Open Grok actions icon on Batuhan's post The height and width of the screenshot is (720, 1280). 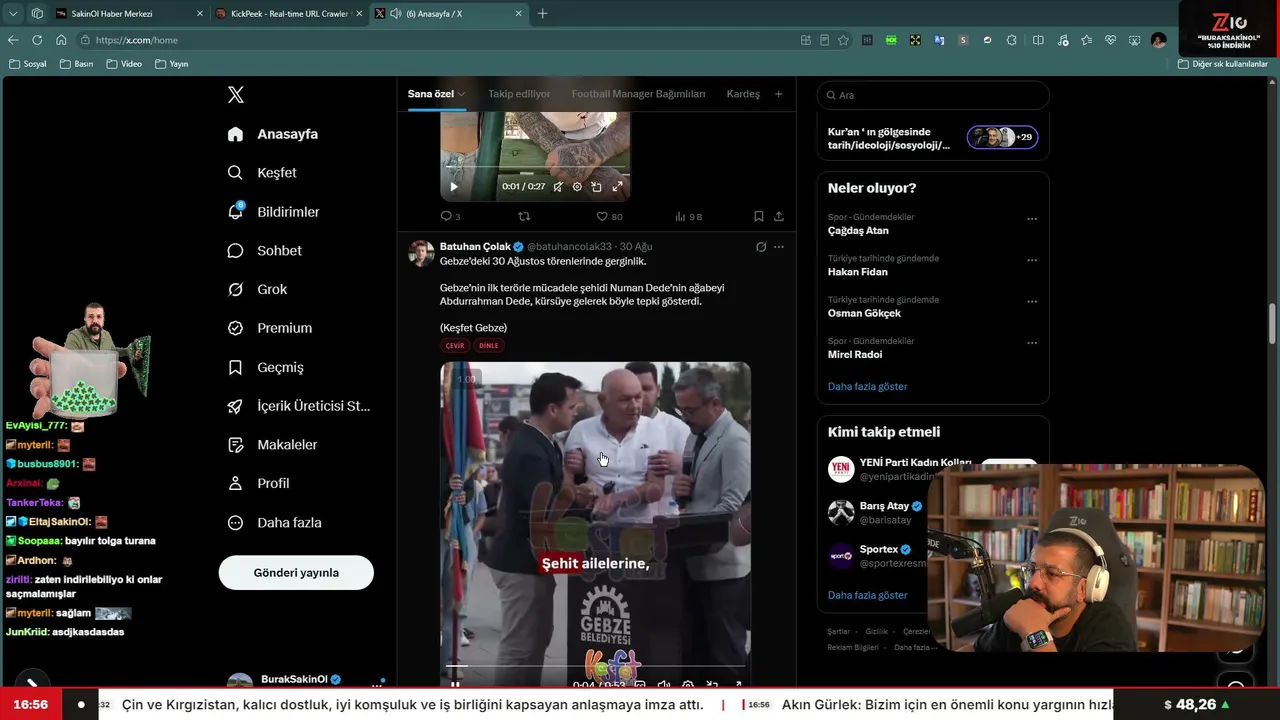761,247
